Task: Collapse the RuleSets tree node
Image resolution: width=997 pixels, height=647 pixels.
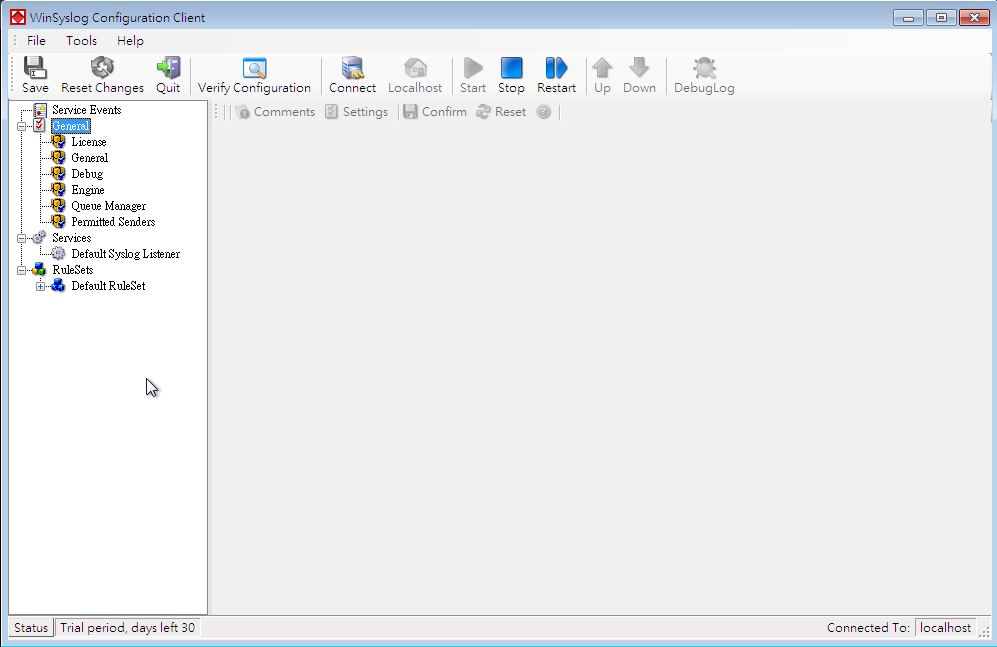Action: coord(22,269)
